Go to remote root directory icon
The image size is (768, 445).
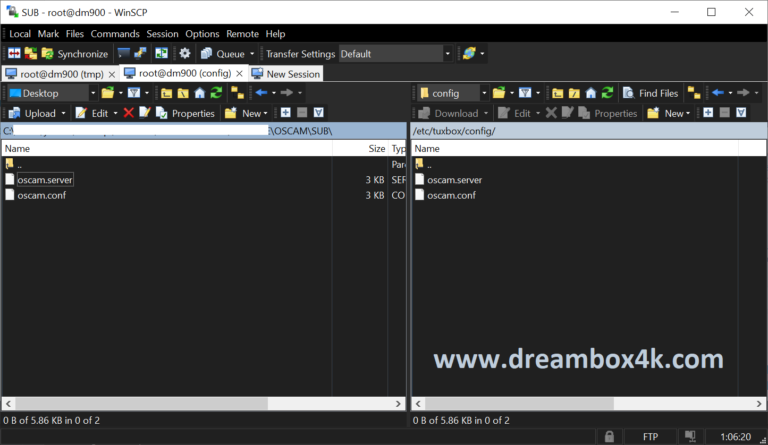(x=574, y=93)
